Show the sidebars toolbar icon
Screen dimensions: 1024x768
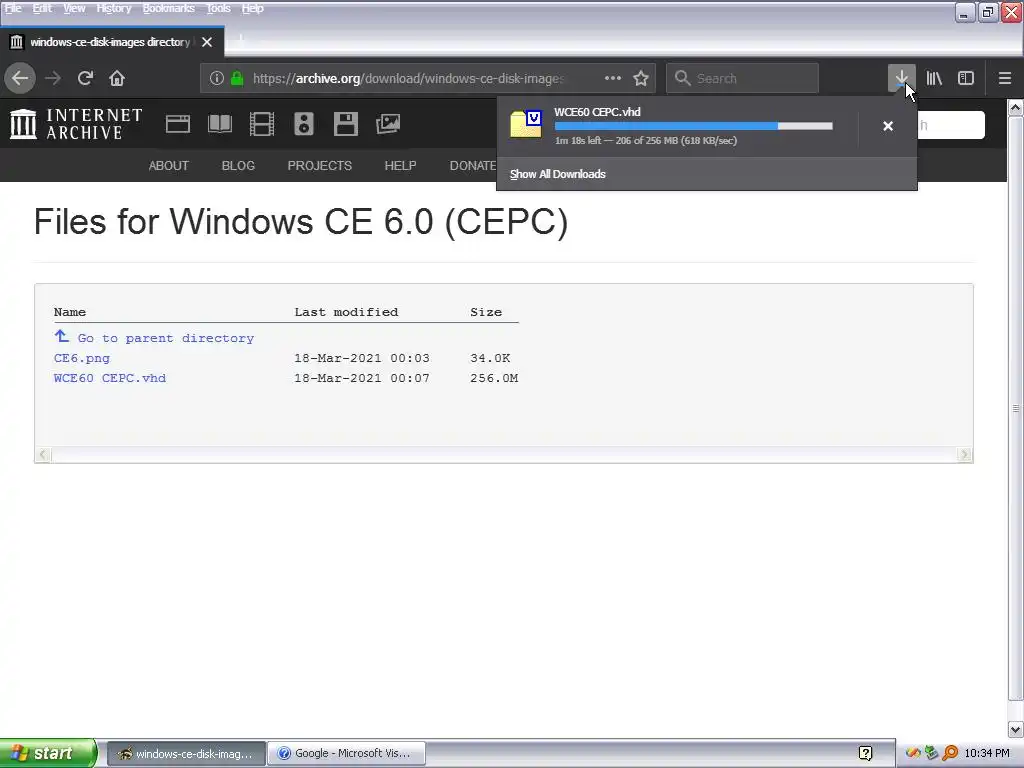[x=966, y=78]
